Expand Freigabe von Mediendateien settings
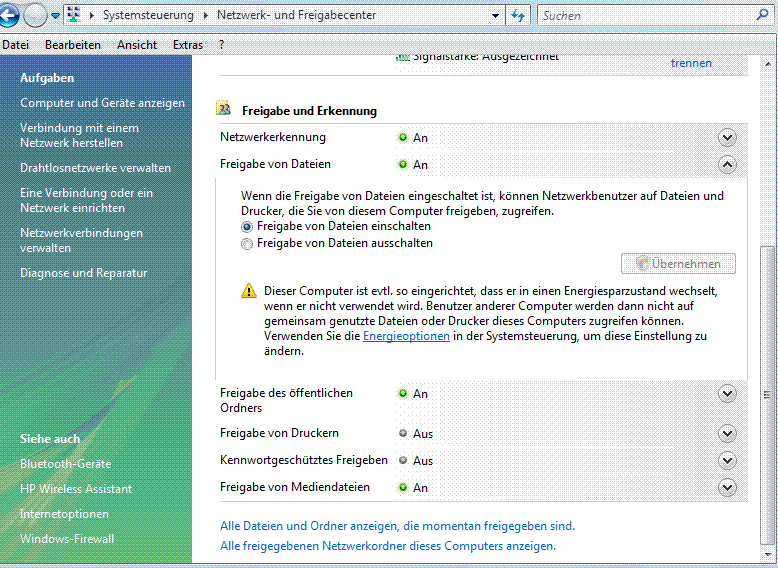Screen dimensions: 778x568 click(727, 487)
